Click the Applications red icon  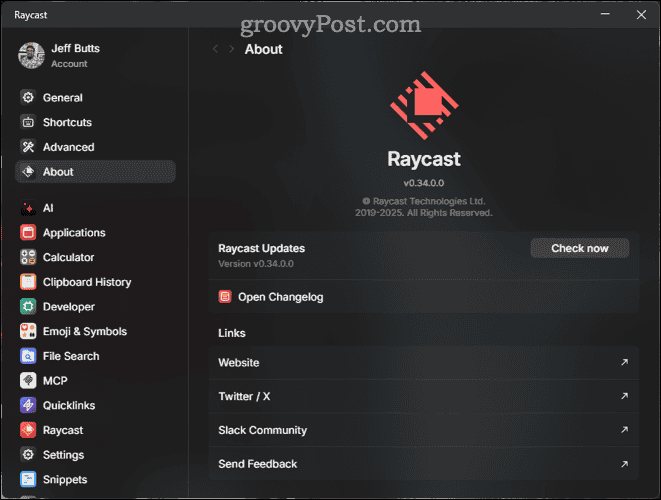point(28,233)
